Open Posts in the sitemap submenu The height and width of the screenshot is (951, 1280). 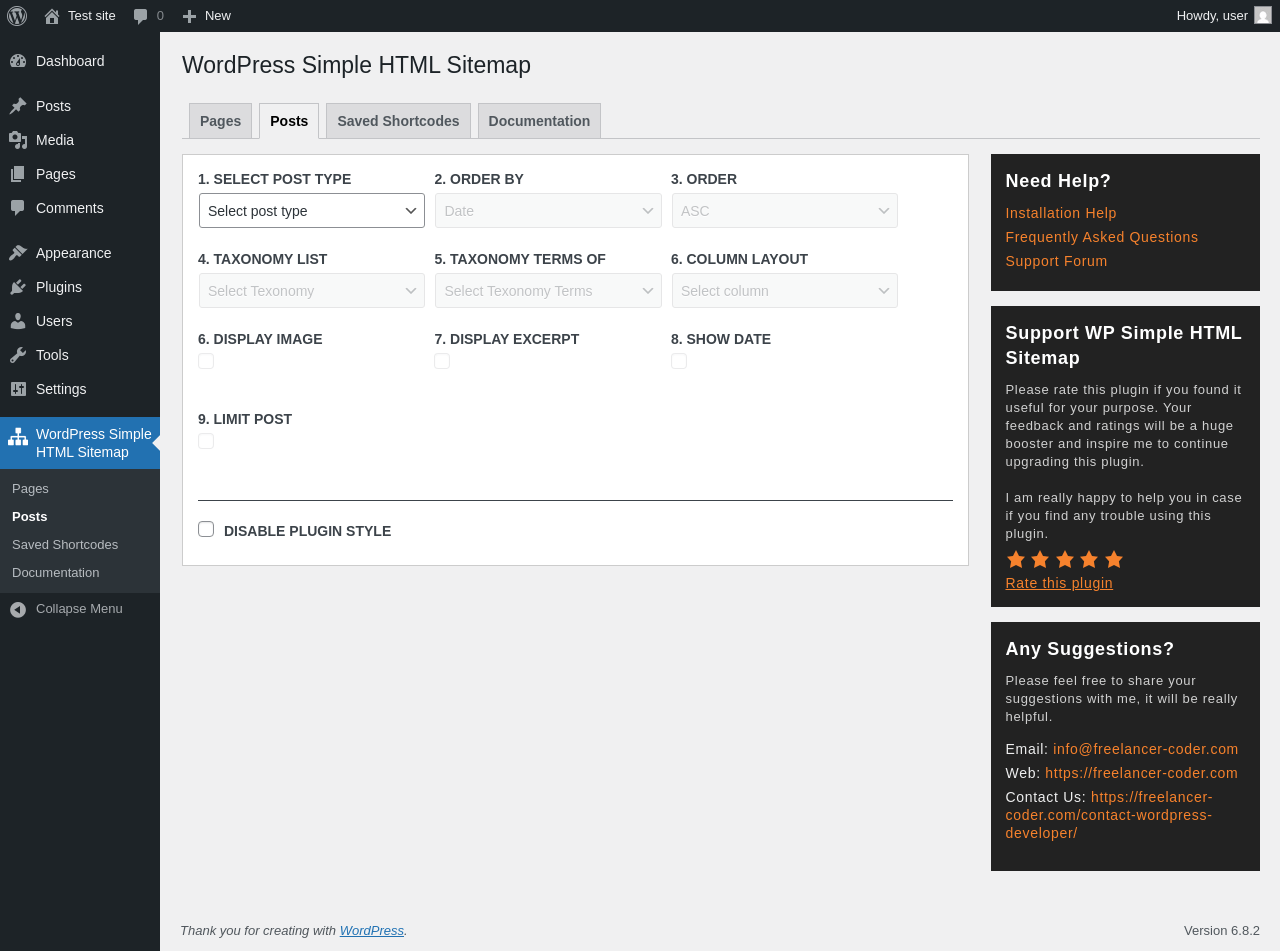(x=29, y=517)
